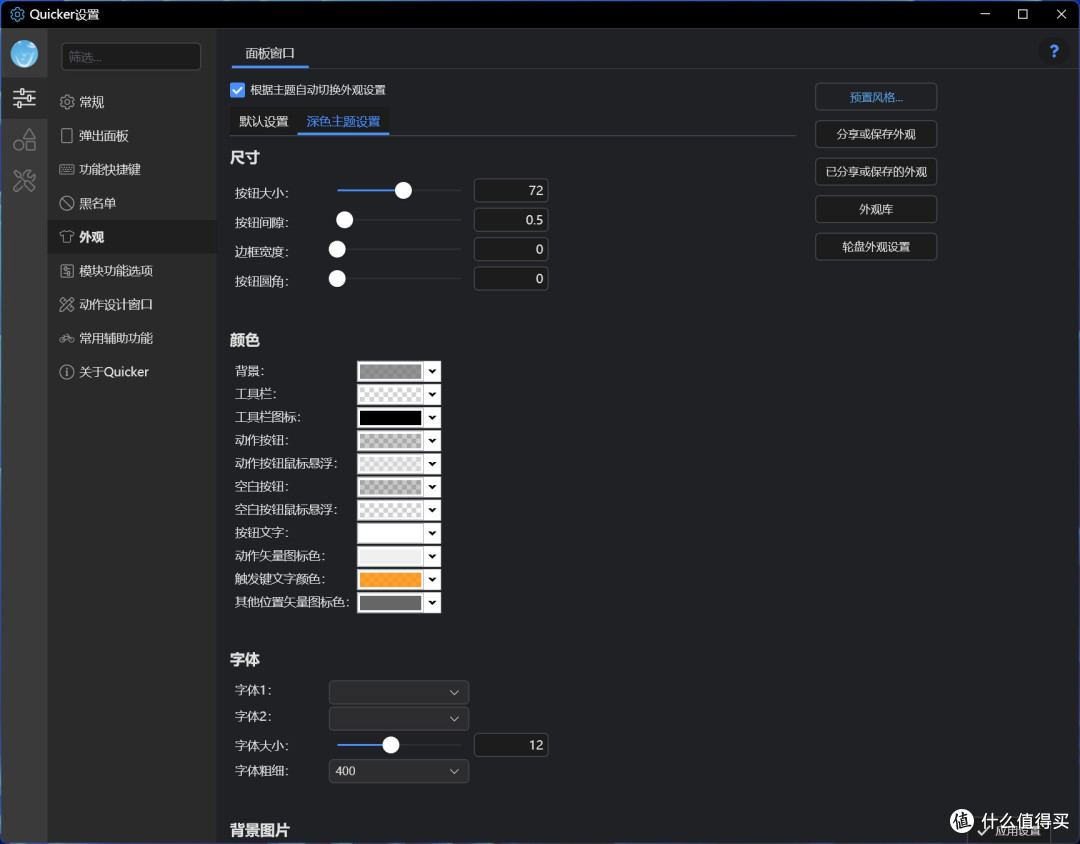Open 已分享或保存的外观 button
Image resolution: width=1080 pixels, height=844 pixels.
[876, 172]
